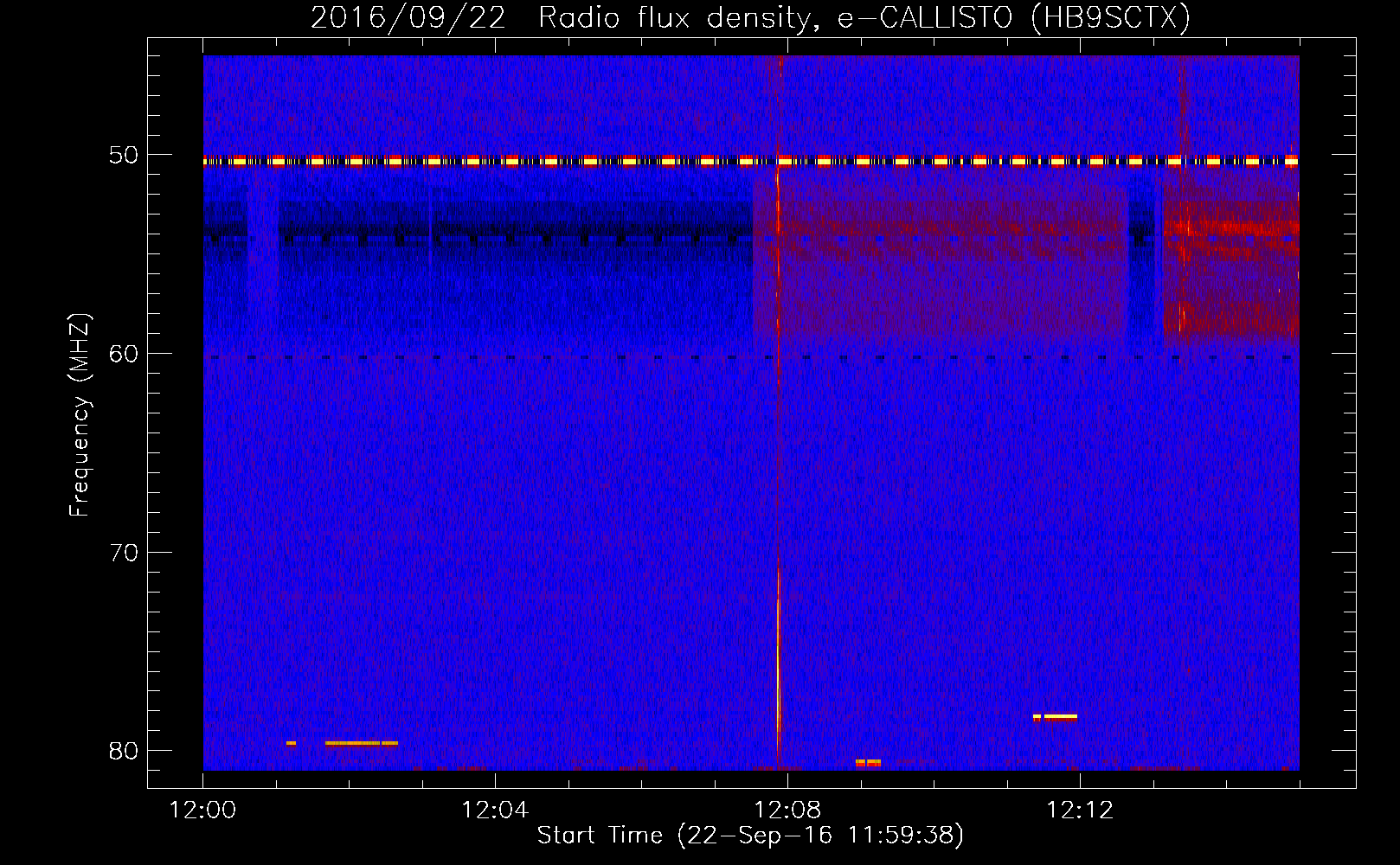This screenshot has height=865, width=1400.
Task: Click the 80 MHz frequency tick label
Action: coord(124,751)
